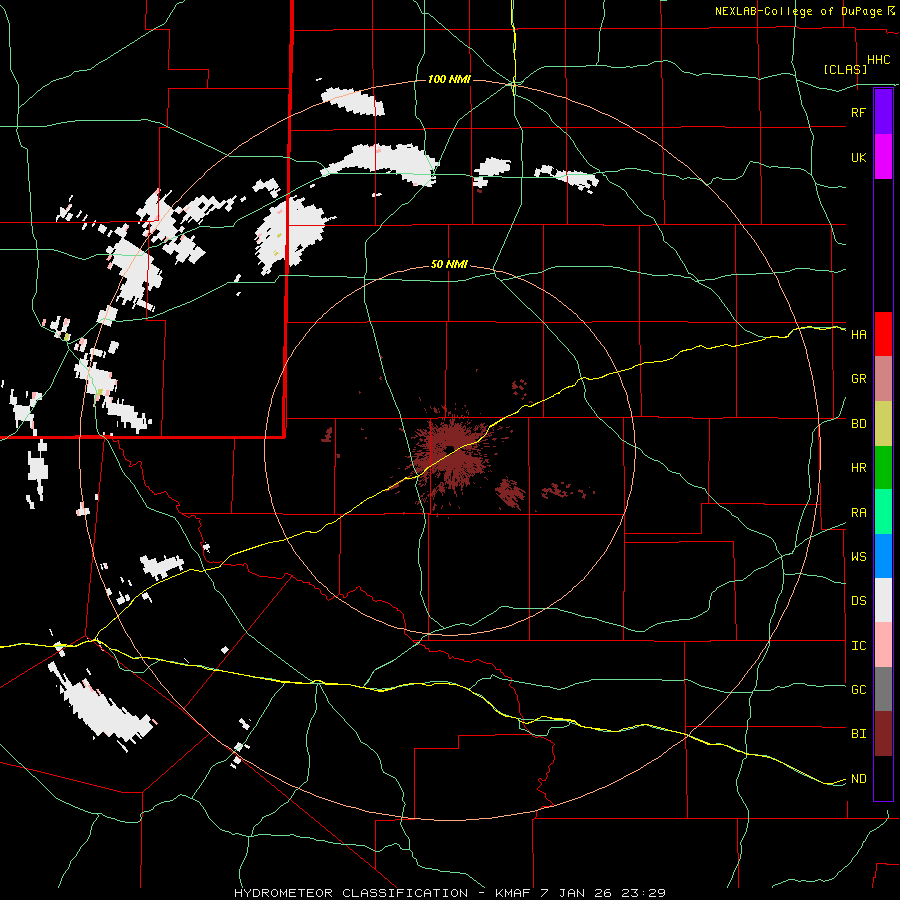The width and height of the screenshot is (900, 900).
Task: Click the RA legend label
Action: (859, 512)
